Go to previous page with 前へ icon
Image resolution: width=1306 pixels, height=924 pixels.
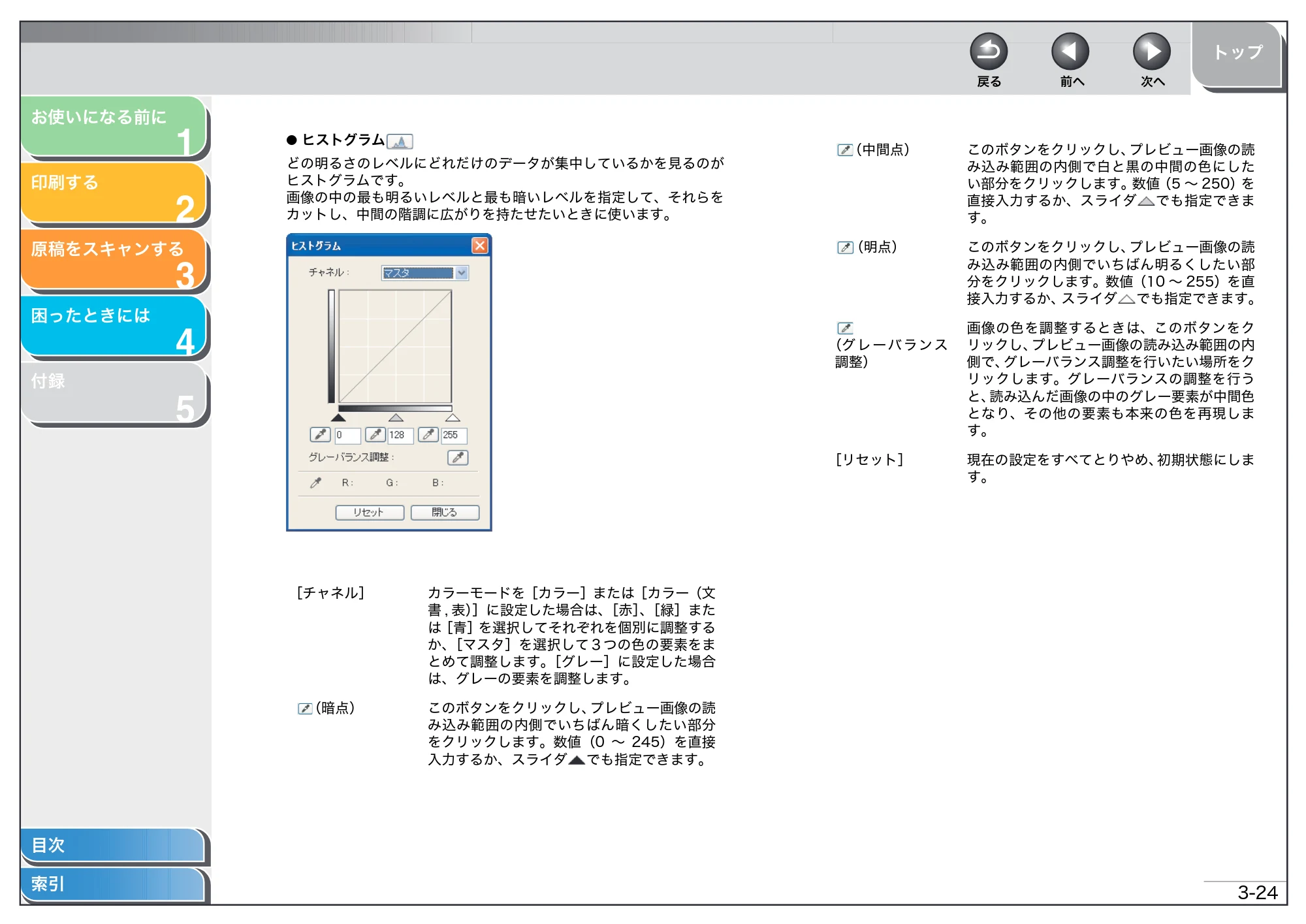click(x=1070, y=52)
